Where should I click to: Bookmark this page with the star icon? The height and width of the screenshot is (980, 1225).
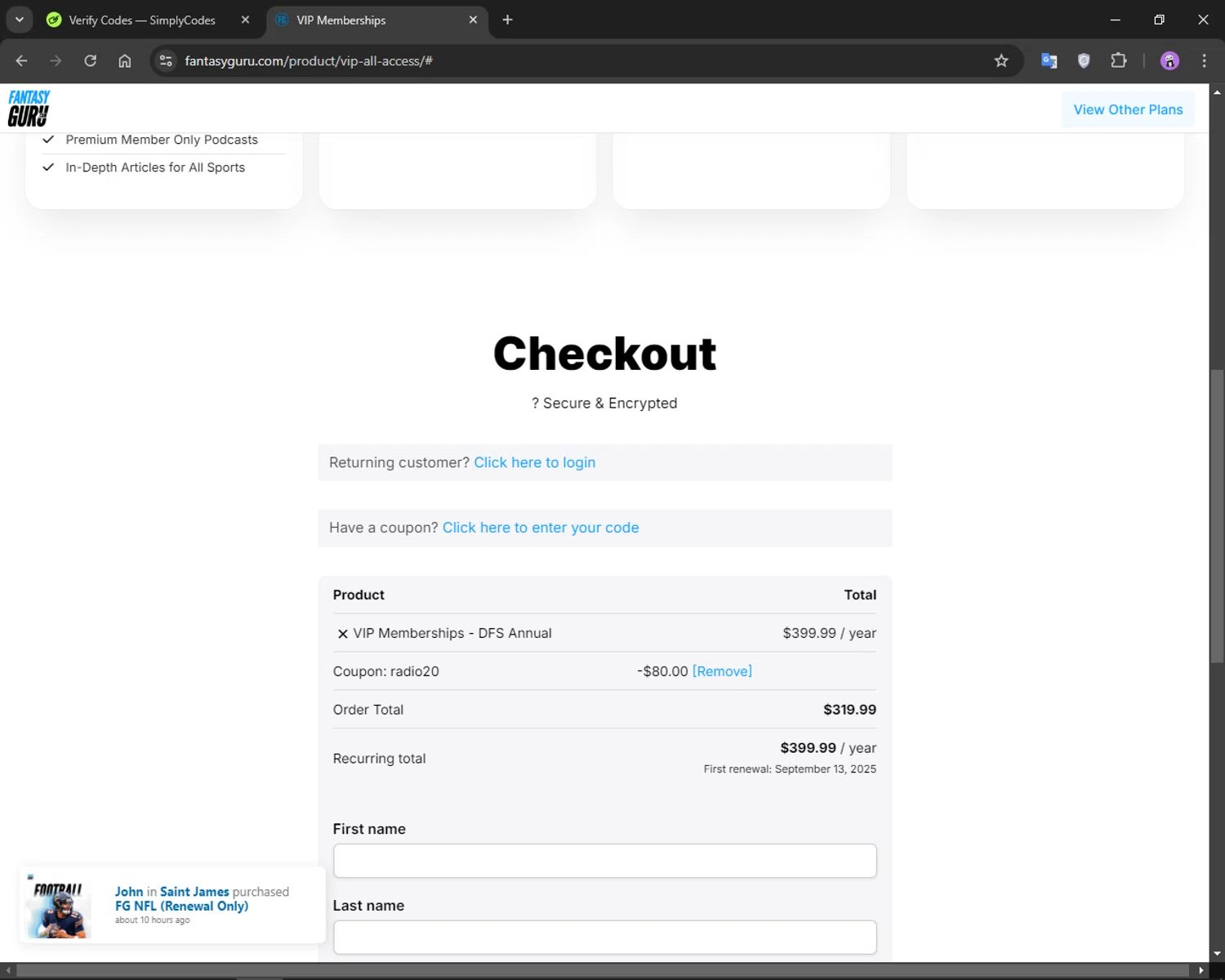pos(1001,61)
